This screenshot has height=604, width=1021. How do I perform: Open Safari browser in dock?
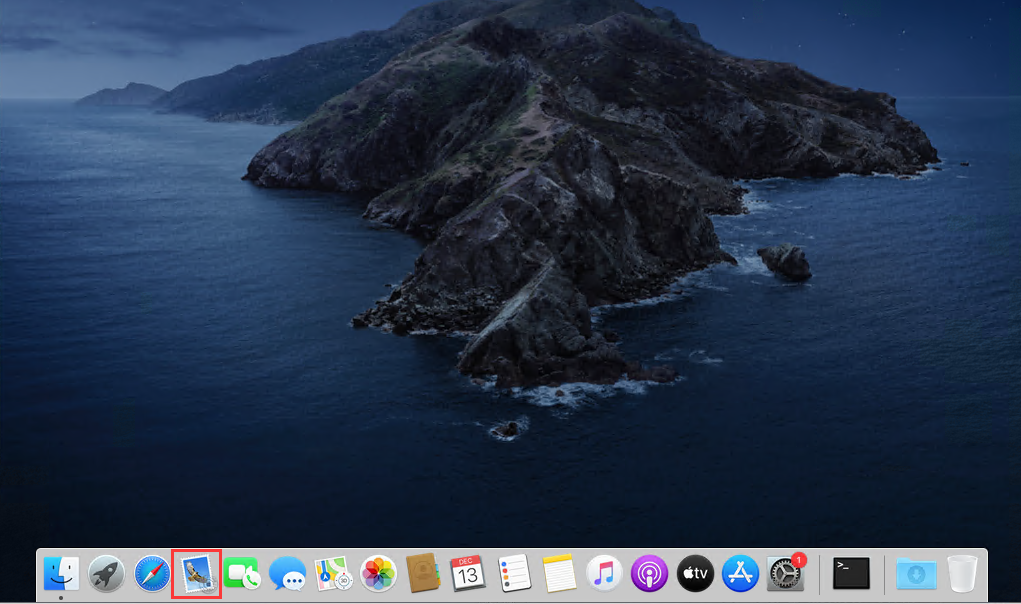point(152,573)
